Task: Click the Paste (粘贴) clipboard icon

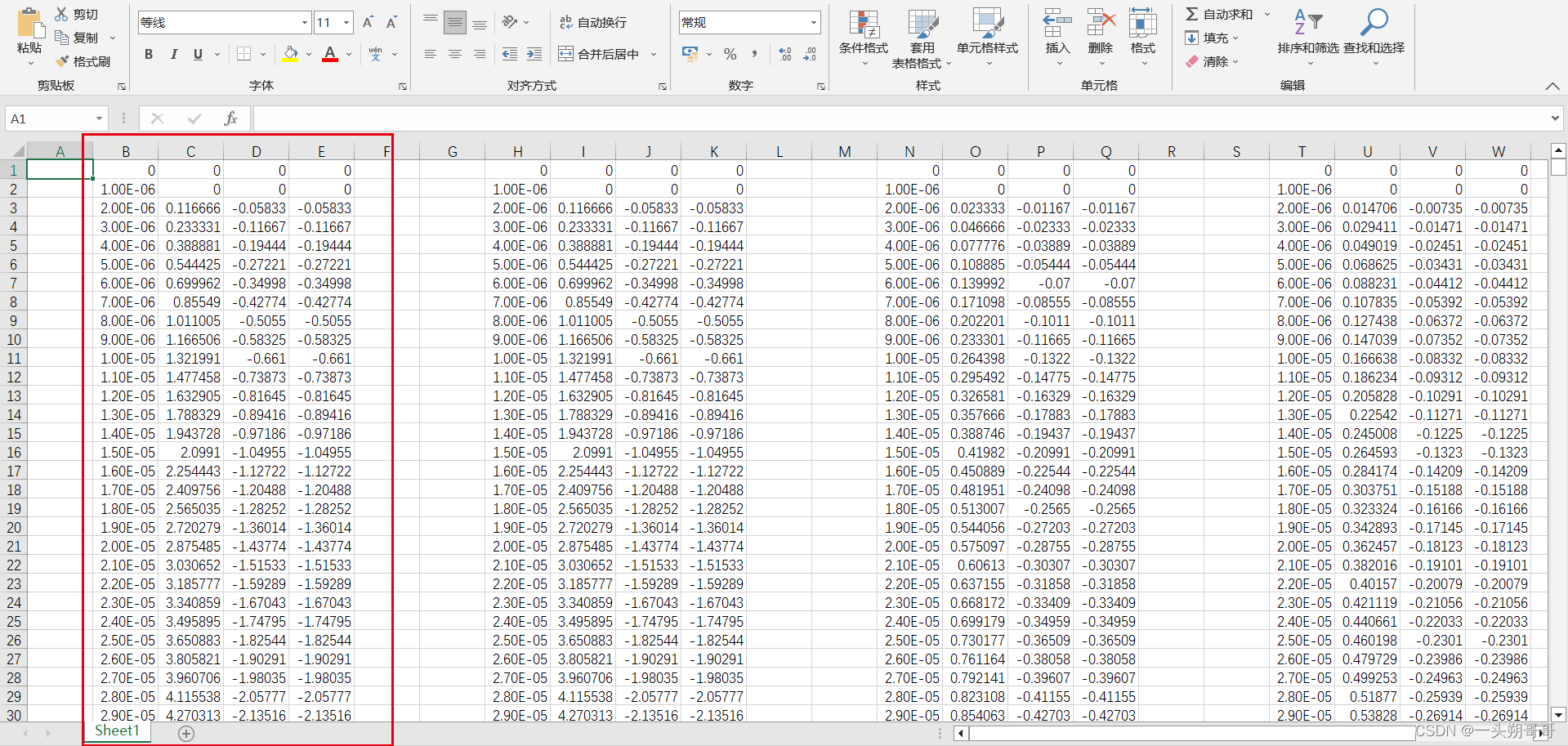Action: point(30,23)
